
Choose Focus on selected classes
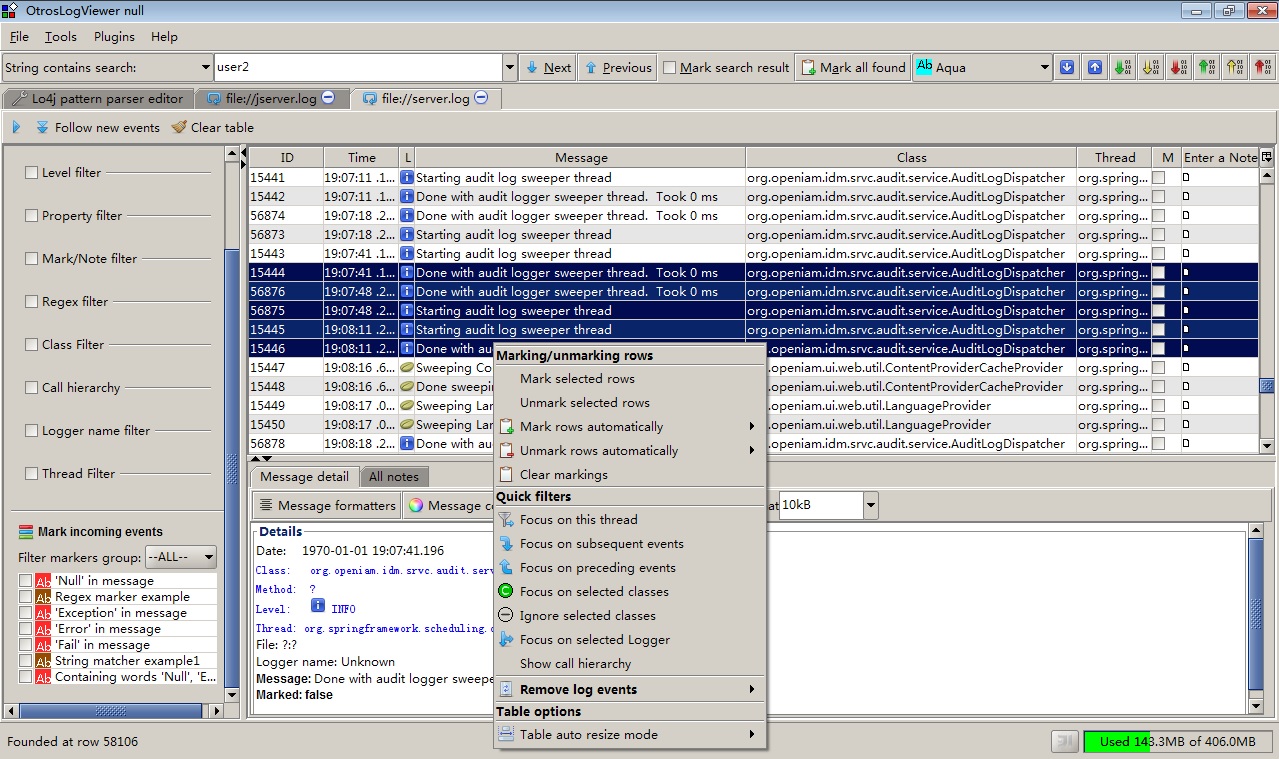(x=593, y=592)
